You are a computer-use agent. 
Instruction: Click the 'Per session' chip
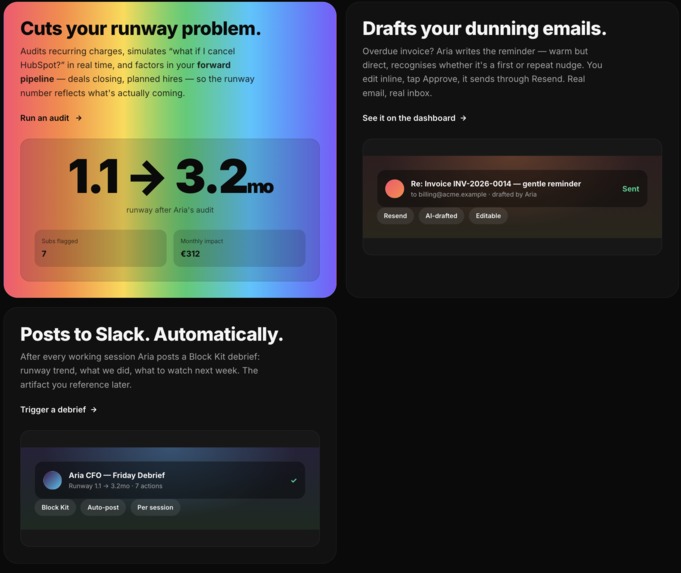(155, 507)
